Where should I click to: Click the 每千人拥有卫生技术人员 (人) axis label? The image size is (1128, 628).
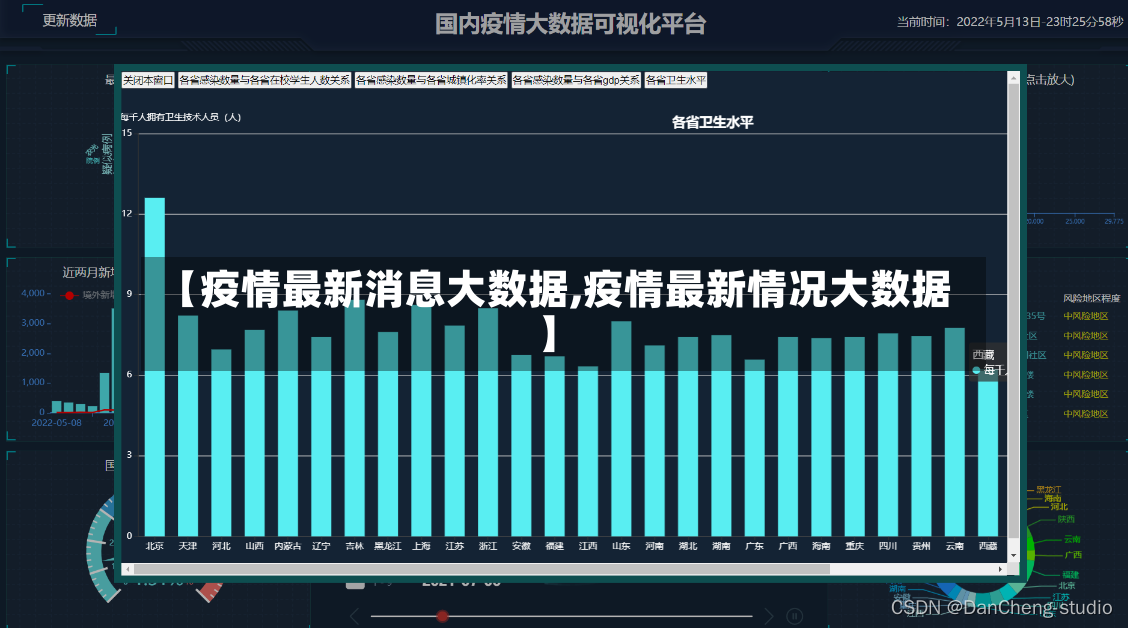coord(181,117)
